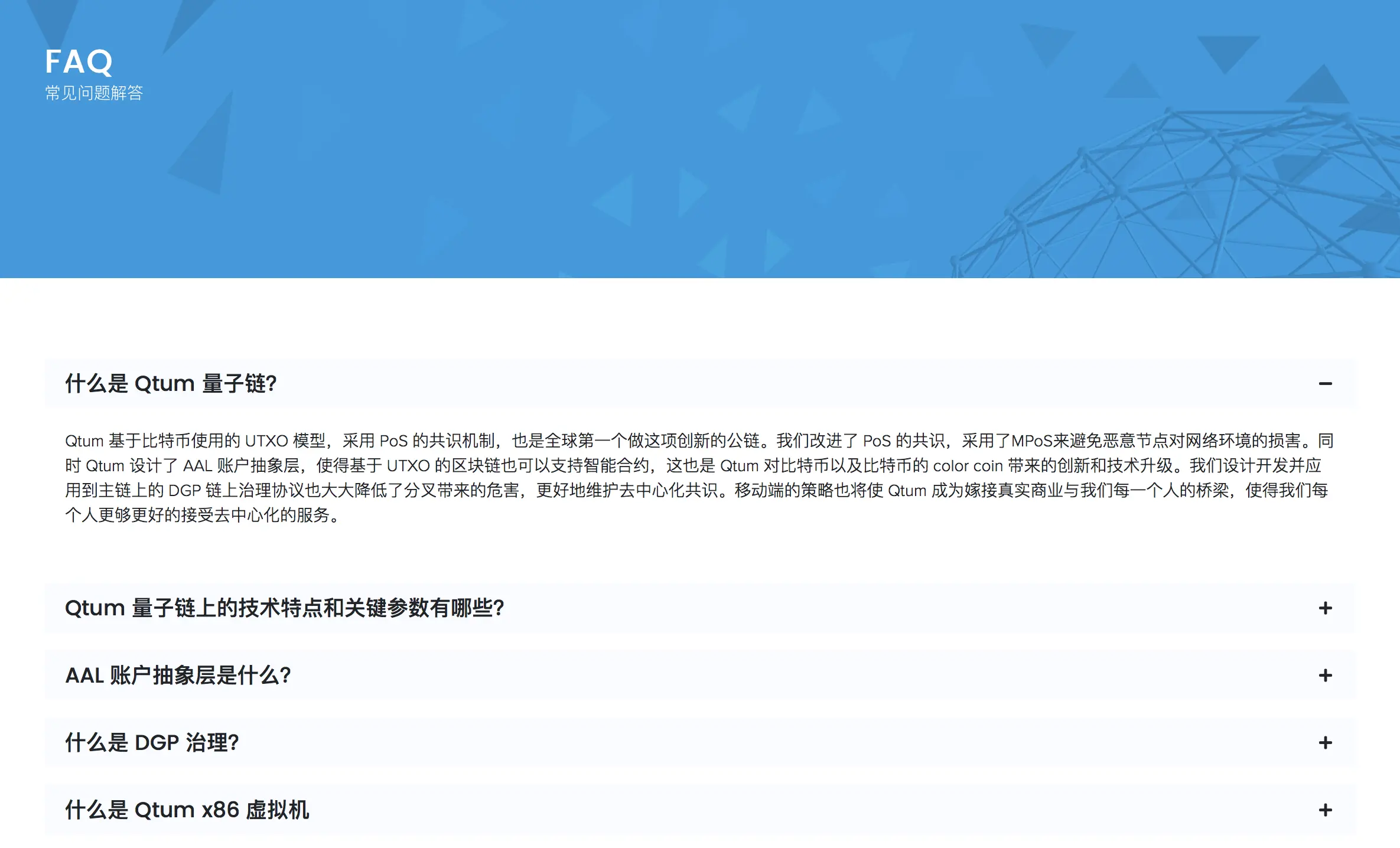Expand the 什么是 Qtum x86 虚拟机 title

pos(187,810)
